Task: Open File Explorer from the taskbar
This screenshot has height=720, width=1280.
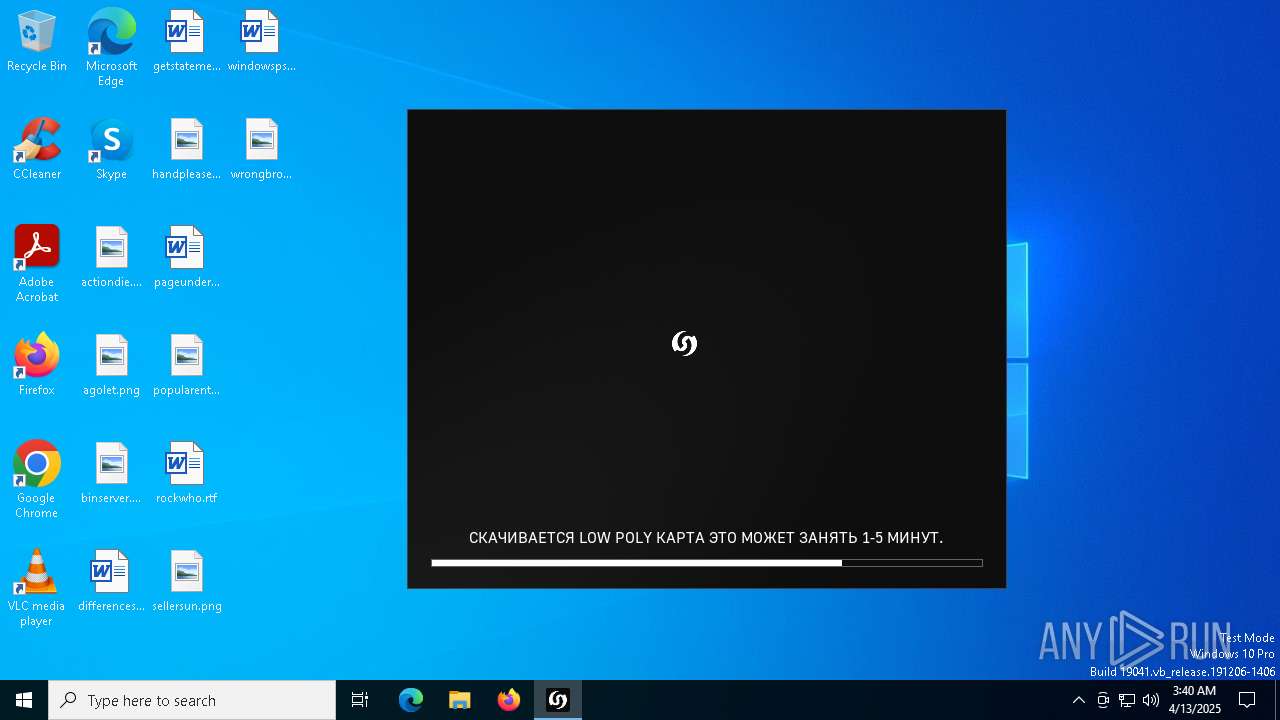Action: [x=460, y=700]
